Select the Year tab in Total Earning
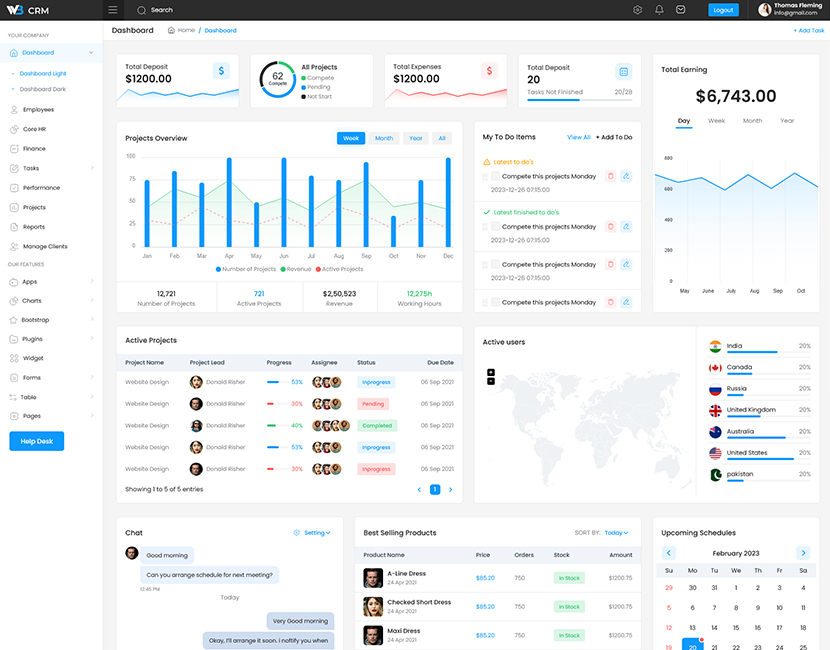Viewport: 830px width, 650px height. coord(787,121)
